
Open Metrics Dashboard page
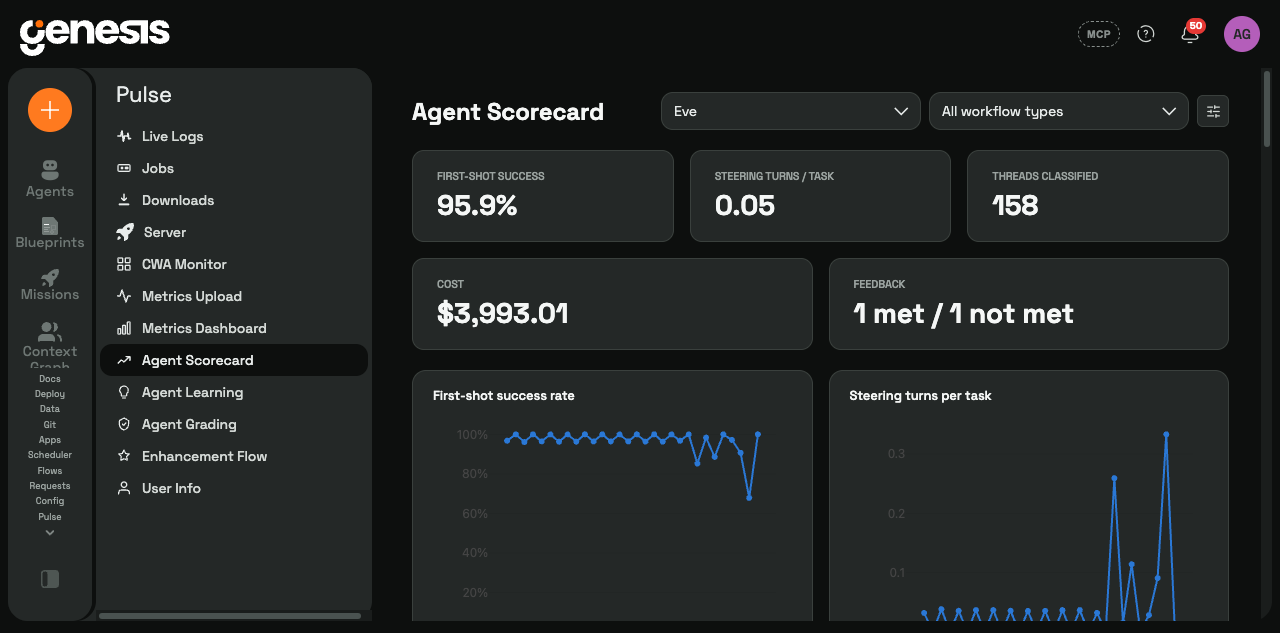(234, 328)
